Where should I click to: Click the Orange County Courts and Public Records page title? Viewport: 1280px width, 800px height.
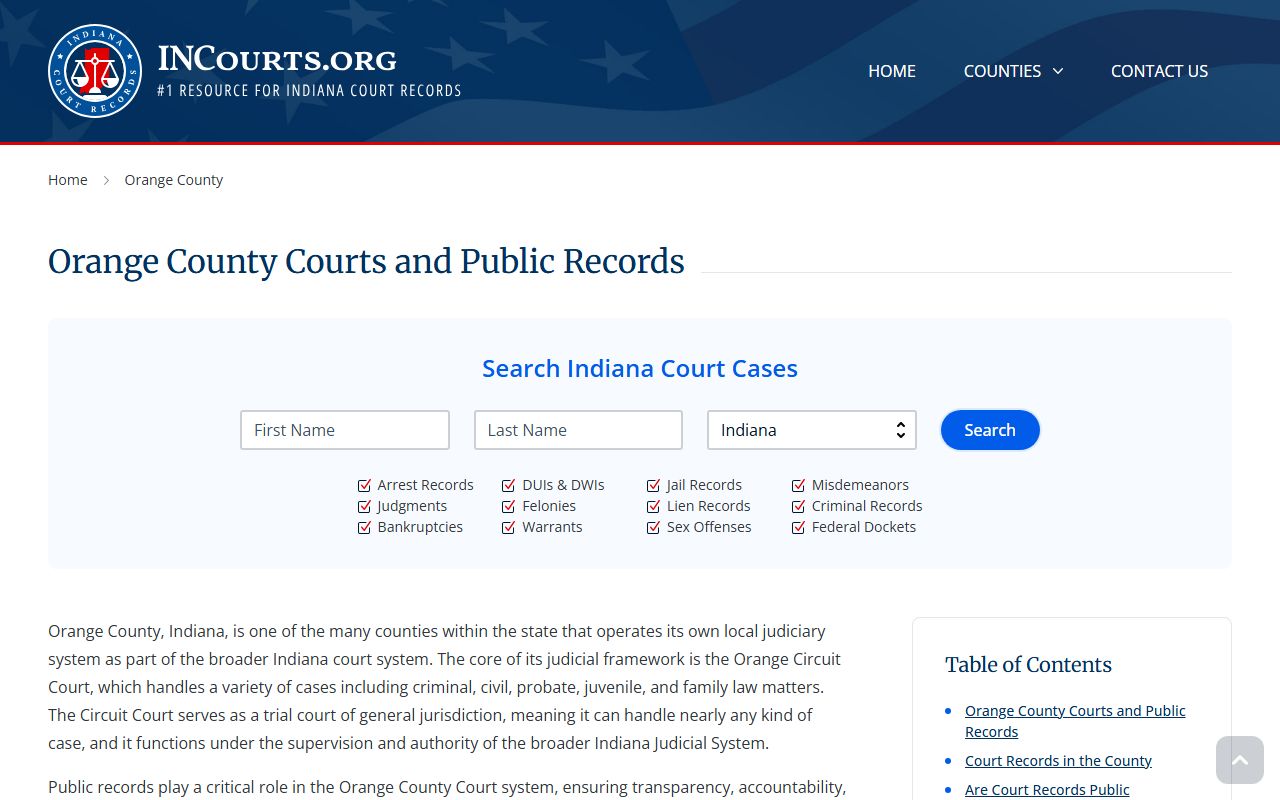click(366, 261)
